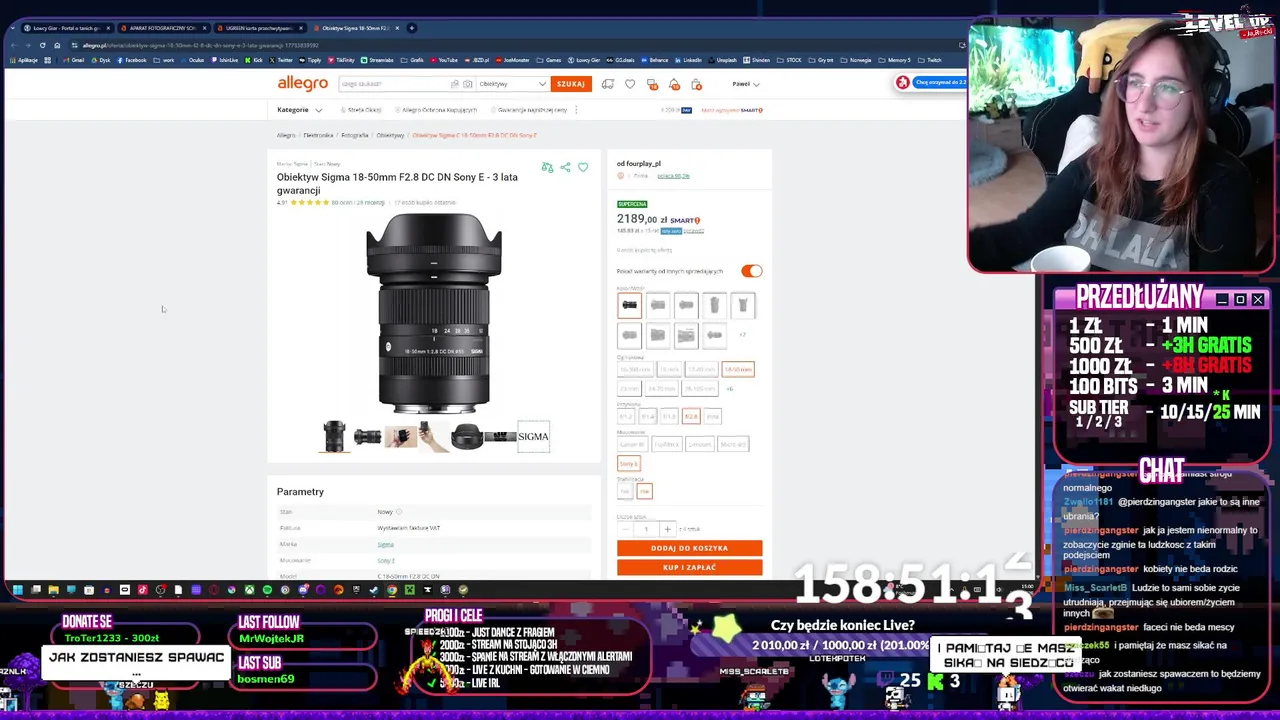Open the Facebook bookmark

(132, 60)
